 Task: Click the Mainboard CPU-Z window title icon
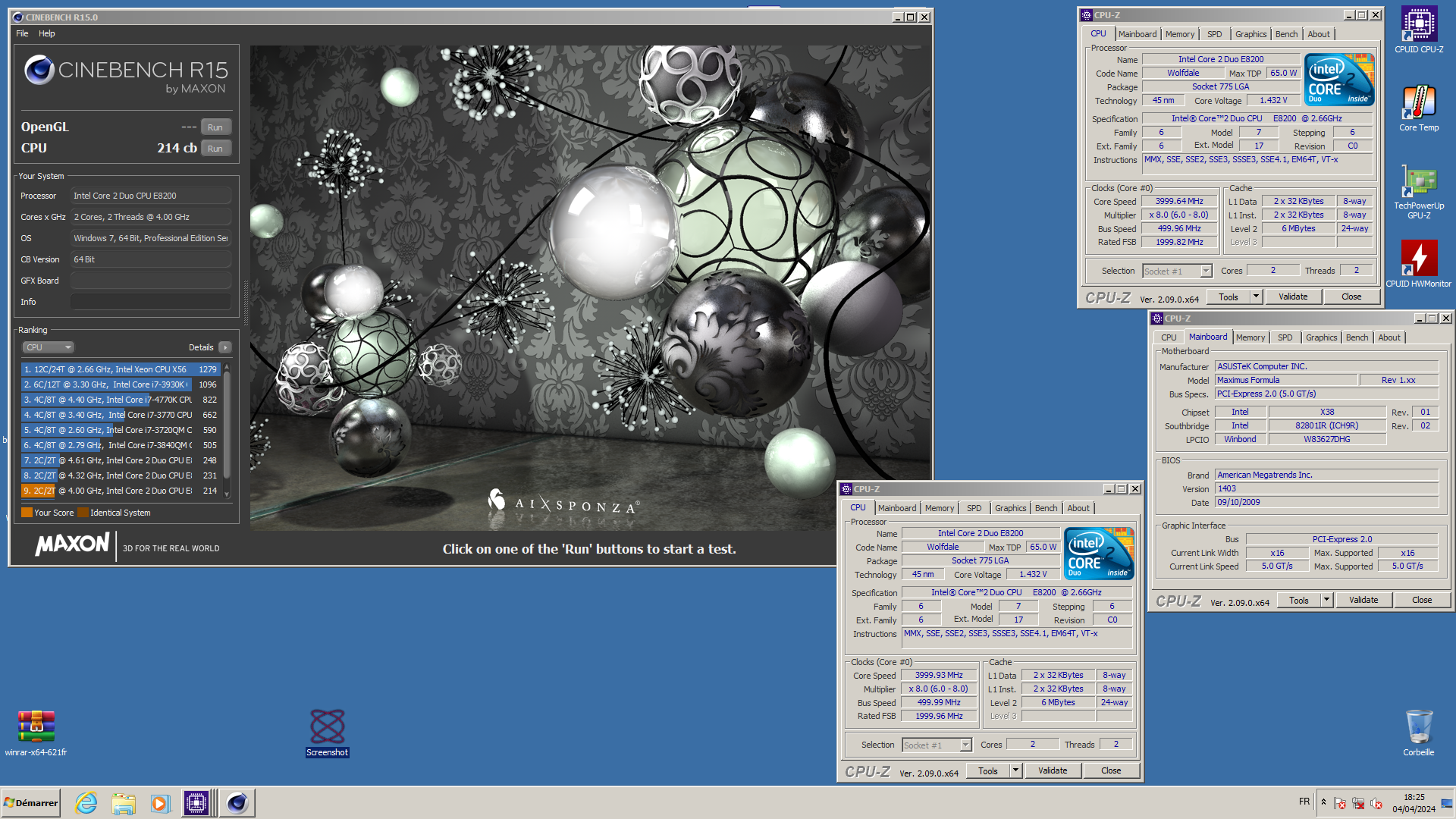click(x=1157, y=318)
